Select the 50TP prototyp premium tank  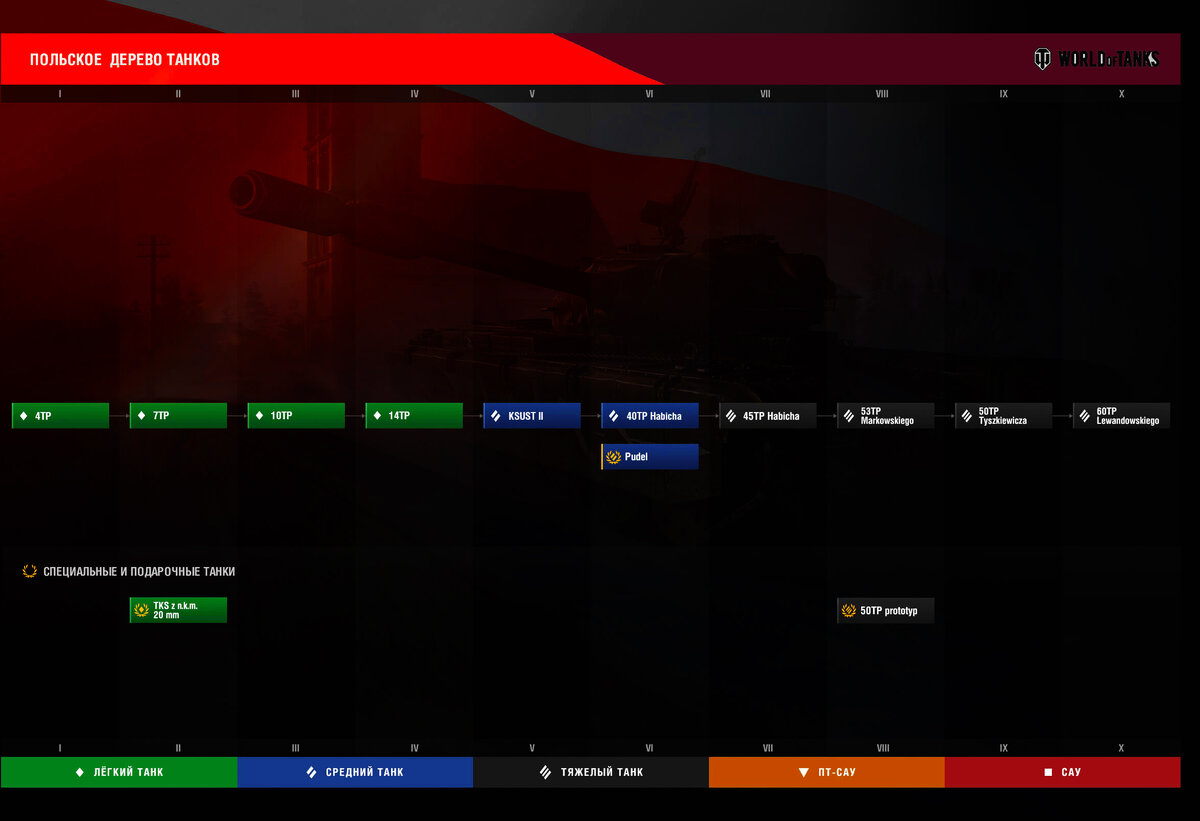(886, 610)
